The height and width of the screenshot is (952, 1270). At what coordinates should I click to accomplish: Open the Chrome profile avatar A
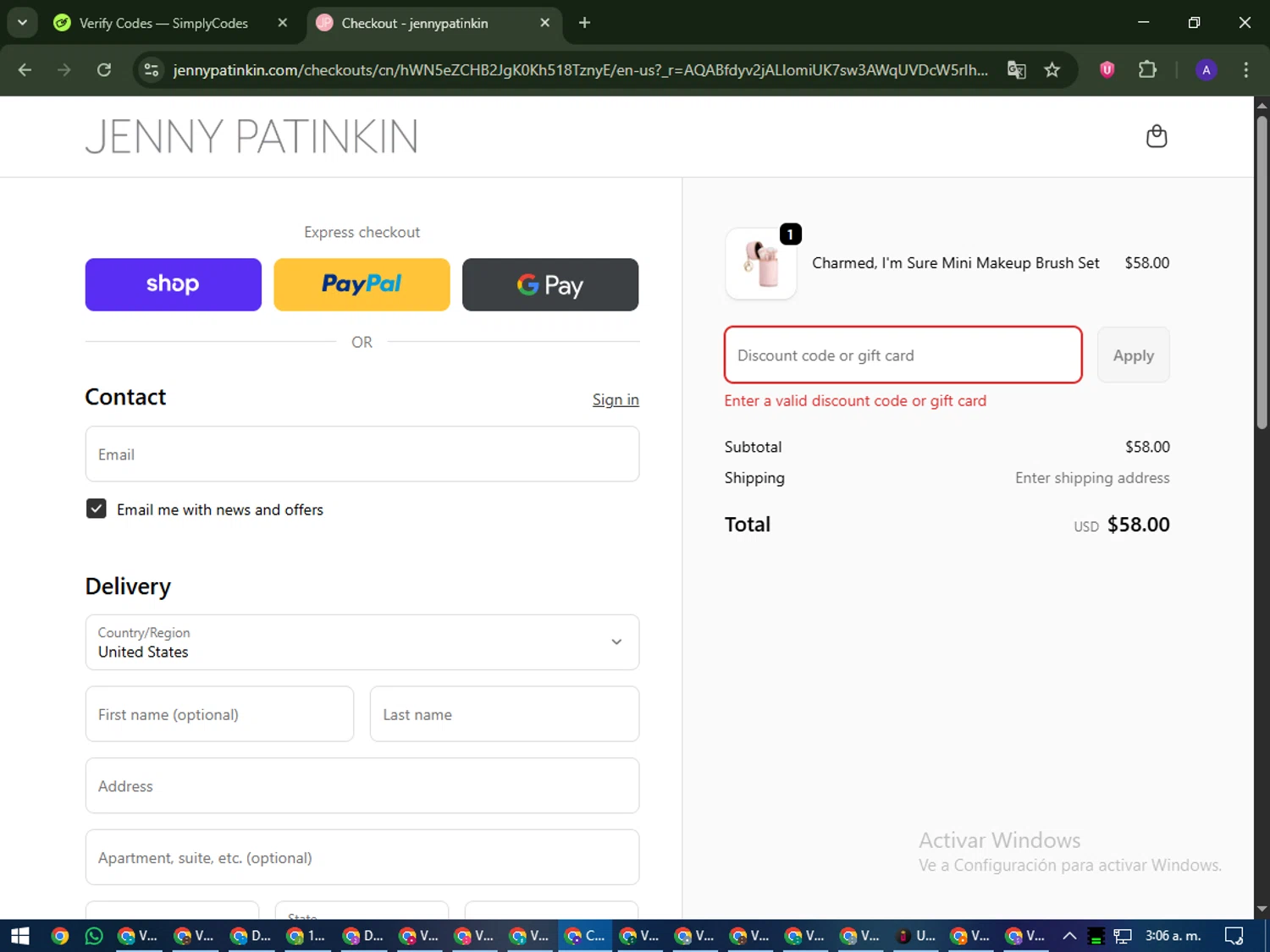pyautogui.click(x=1206, y=70)
